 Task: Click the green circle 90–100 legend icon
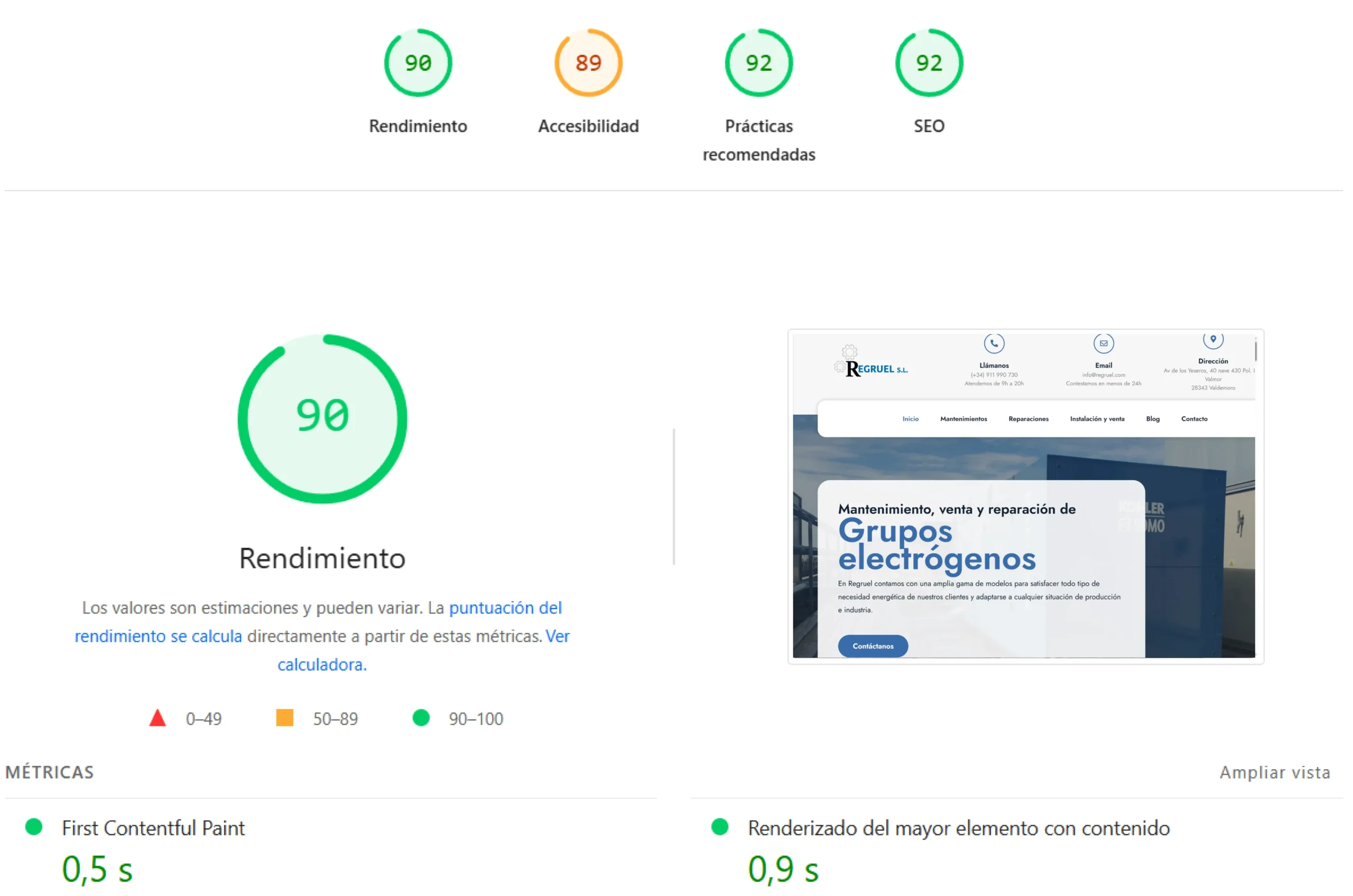click(421, 718)
